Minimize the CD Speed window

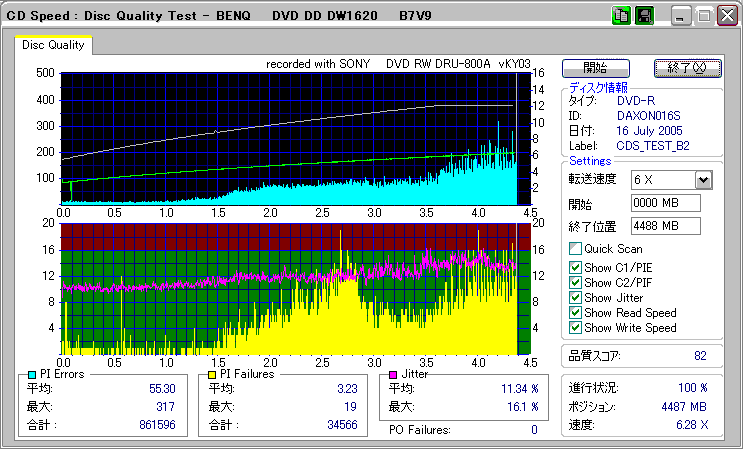pyautogui.click(x=681, y=16)
